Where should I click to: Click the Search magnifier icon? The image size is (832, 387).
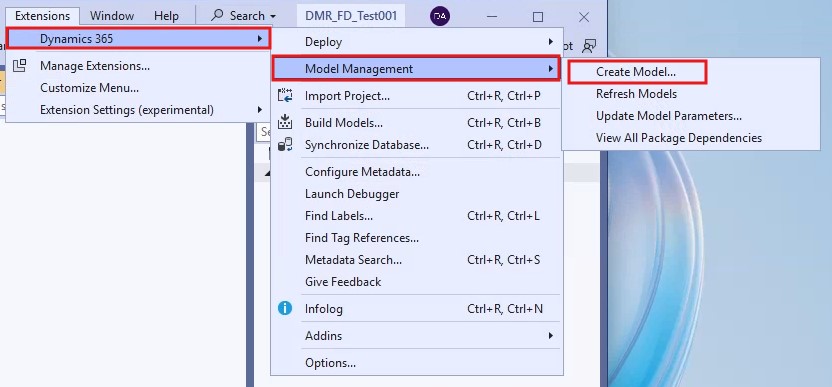pyautogui.click(x=217, y=16)
